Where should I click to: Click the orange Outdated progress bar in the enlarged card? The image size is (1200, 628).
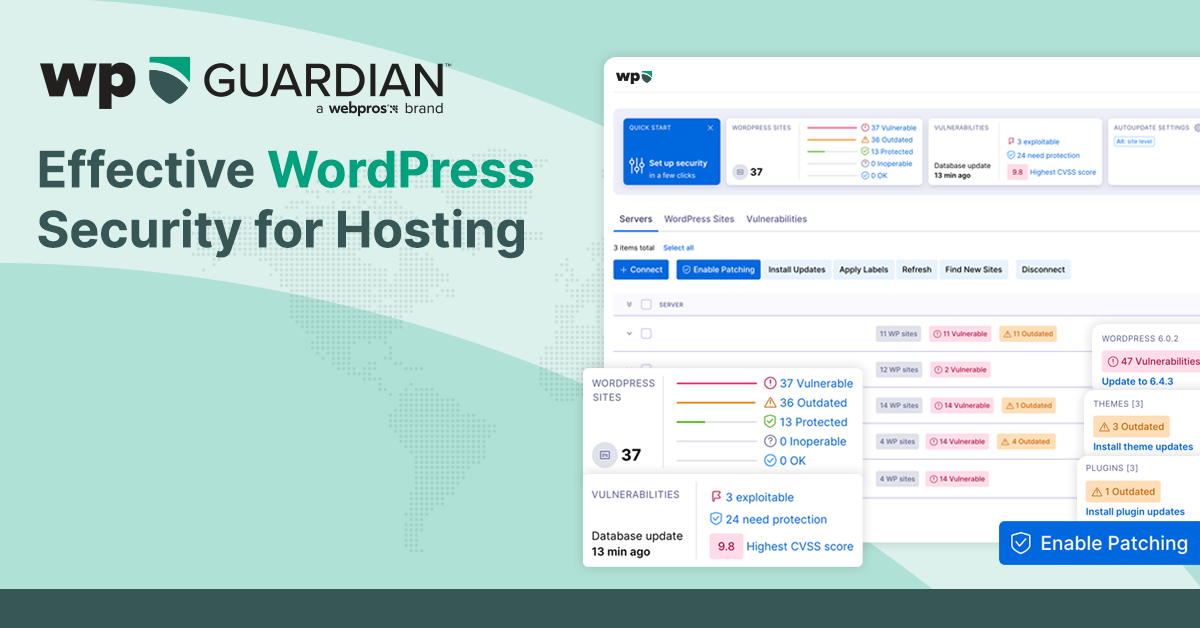click(x=716, y=403)
